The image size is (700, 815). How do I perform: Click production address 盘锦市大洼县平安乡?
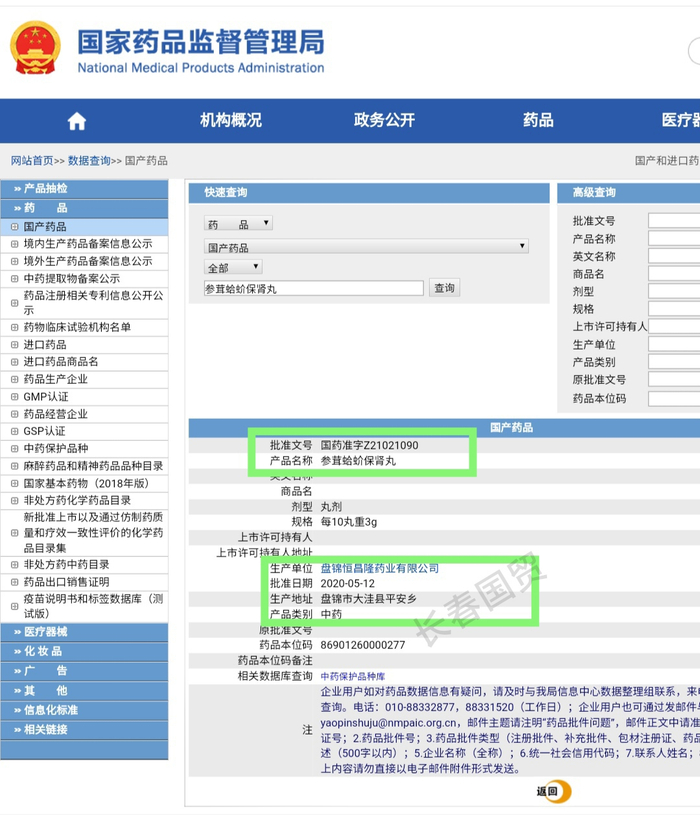[x=368, y=599]
